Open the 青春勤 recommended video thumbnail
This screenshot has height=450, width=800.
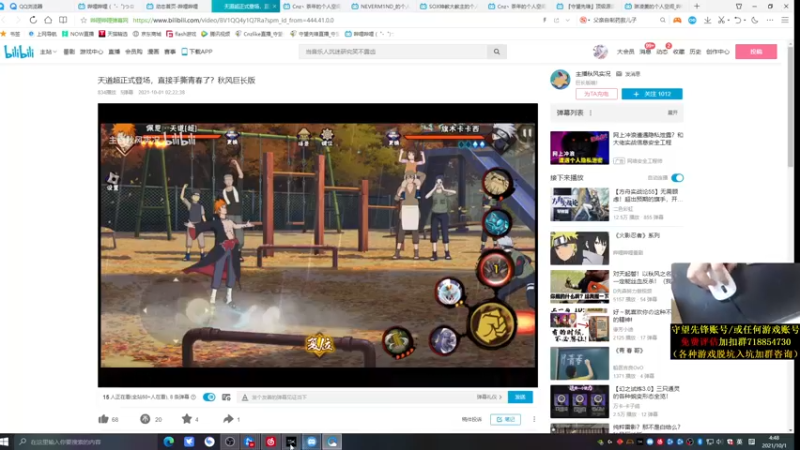click(x=579, y=363)
